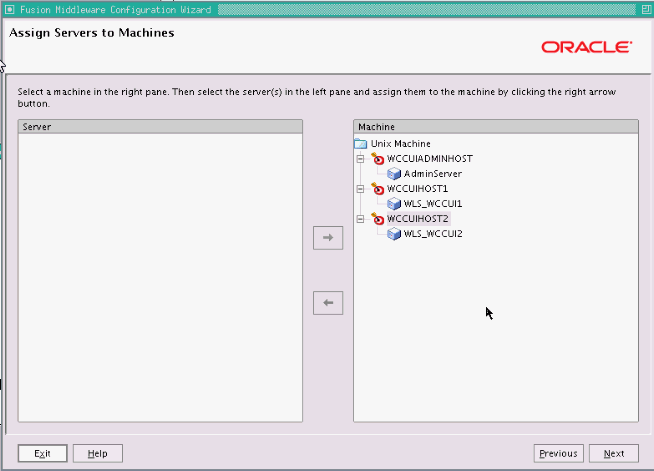
Task: Click the WLS_WCCUI1 server cube icon
Action: point(394,204)
